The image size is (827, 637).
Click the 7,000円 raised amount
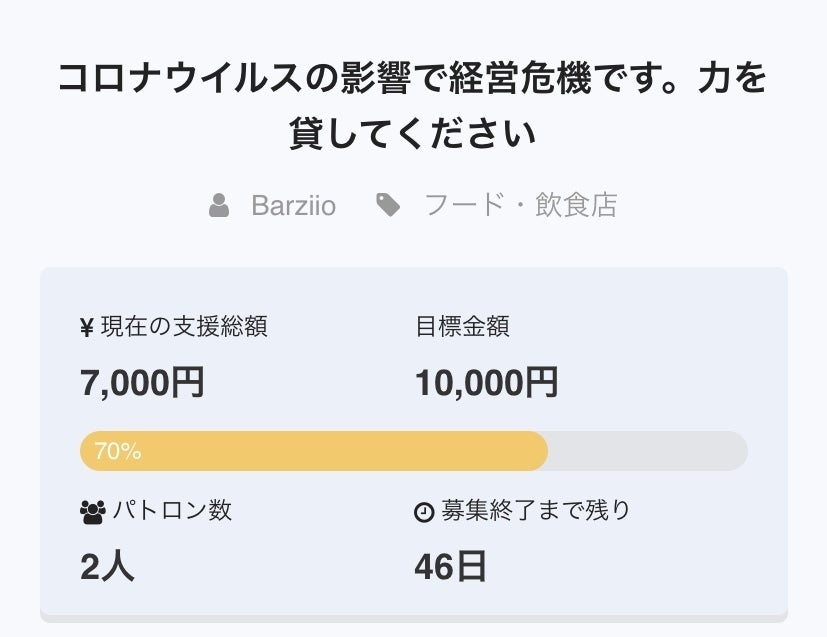pos(142,382)
